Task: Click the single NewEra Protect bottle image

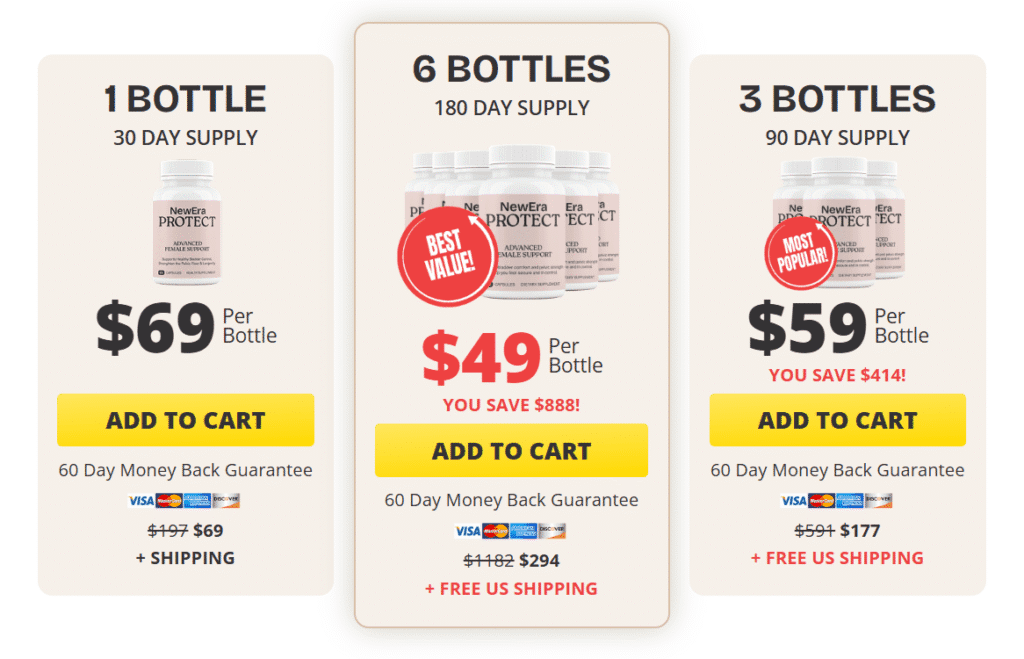Action: pos(186,222)
